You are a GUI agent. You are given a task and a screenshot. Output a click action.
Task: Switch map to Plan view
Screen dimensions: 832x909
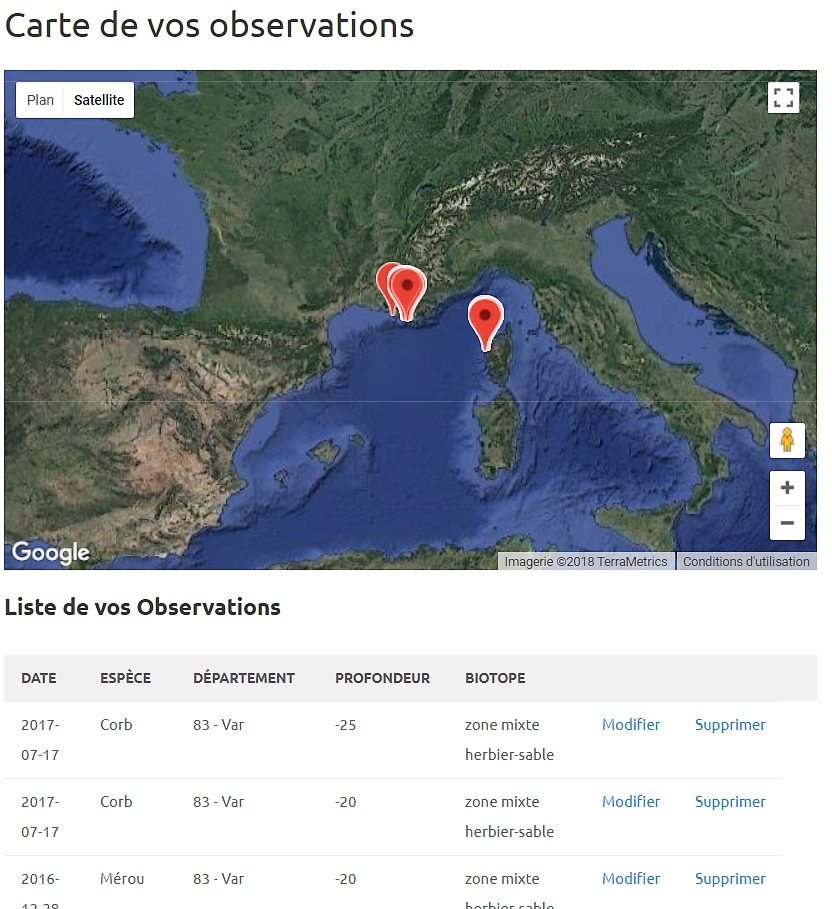pos(40,100)
